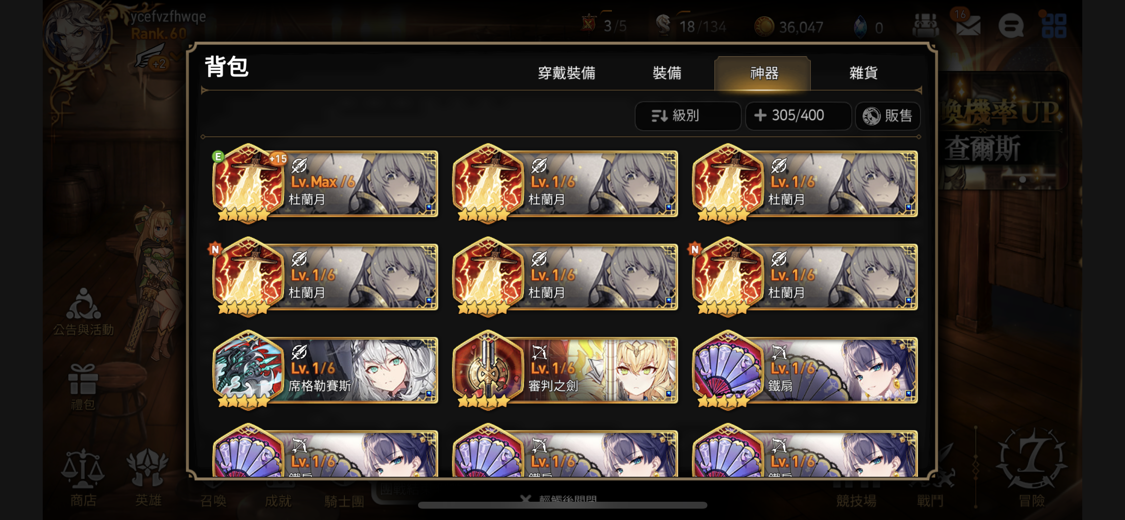Open the mail inbox envelope icon
The width and height of the screenshot is (1125, 520).
tap(968, 26)
